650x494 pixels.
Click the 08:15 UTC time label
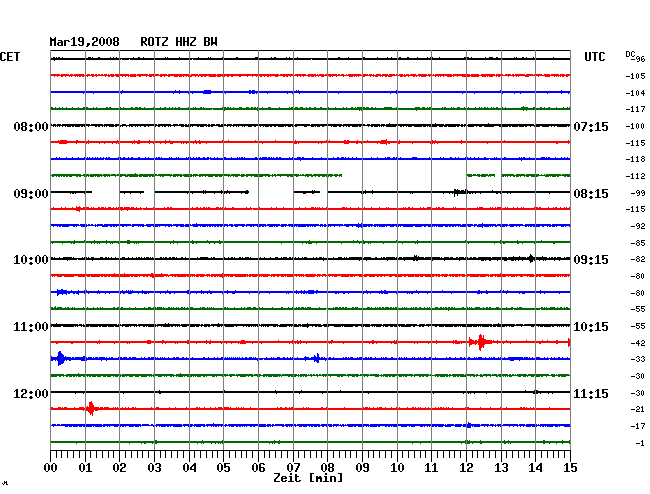tap(591, 194)
